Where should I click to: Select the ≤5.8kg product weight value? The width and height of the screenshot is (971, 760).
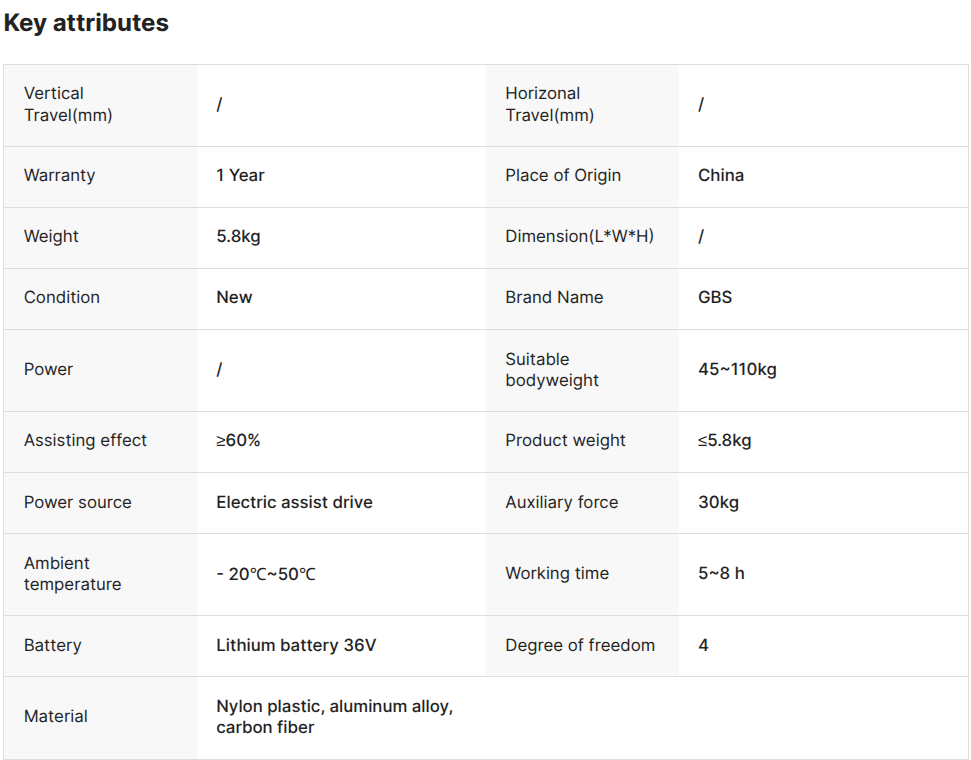[725, 441]
